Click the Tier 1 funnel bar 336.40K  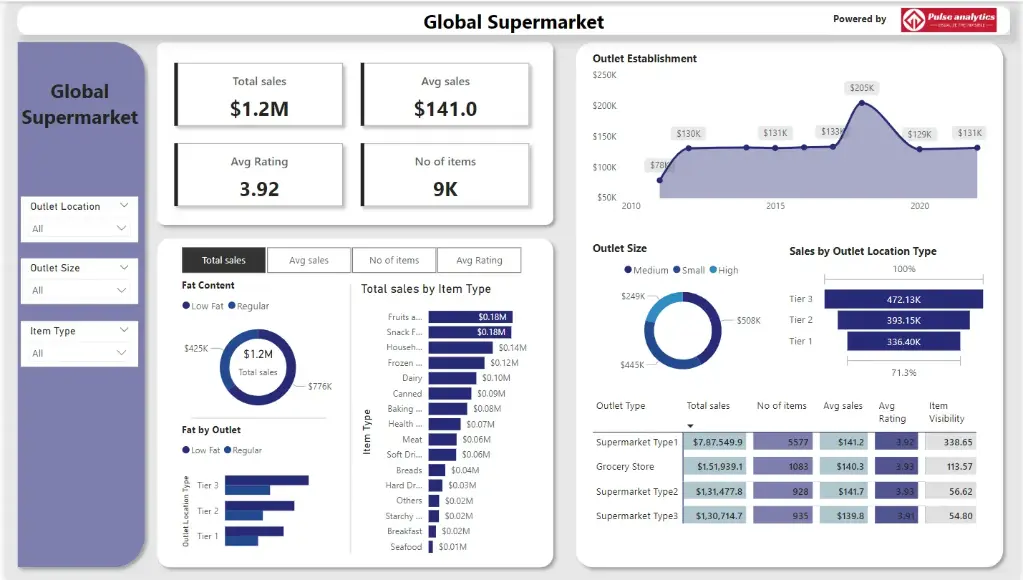click(904, 341)
